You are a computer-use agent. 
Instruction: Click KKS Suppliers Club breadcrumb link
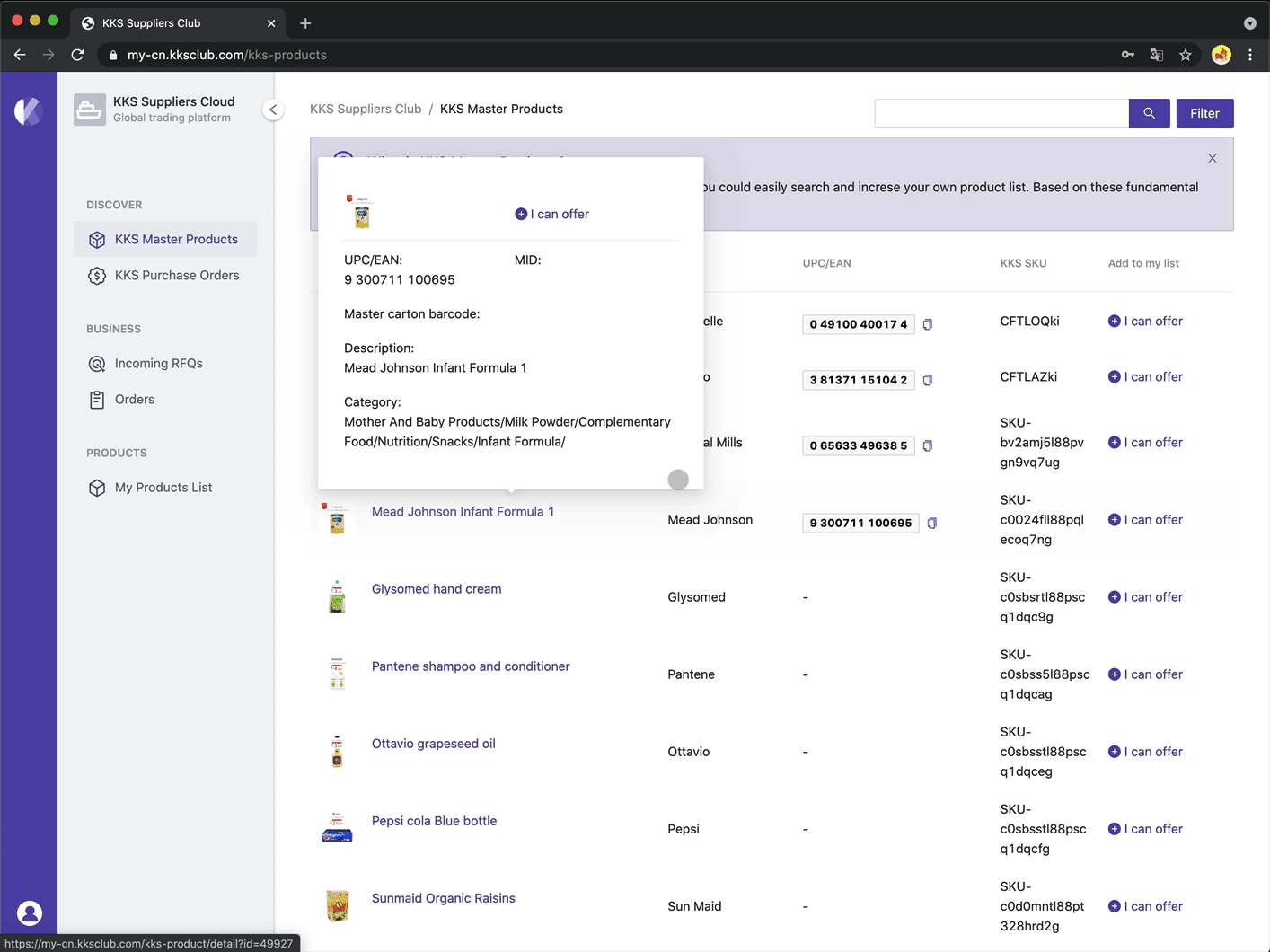[x=366, y=109]
